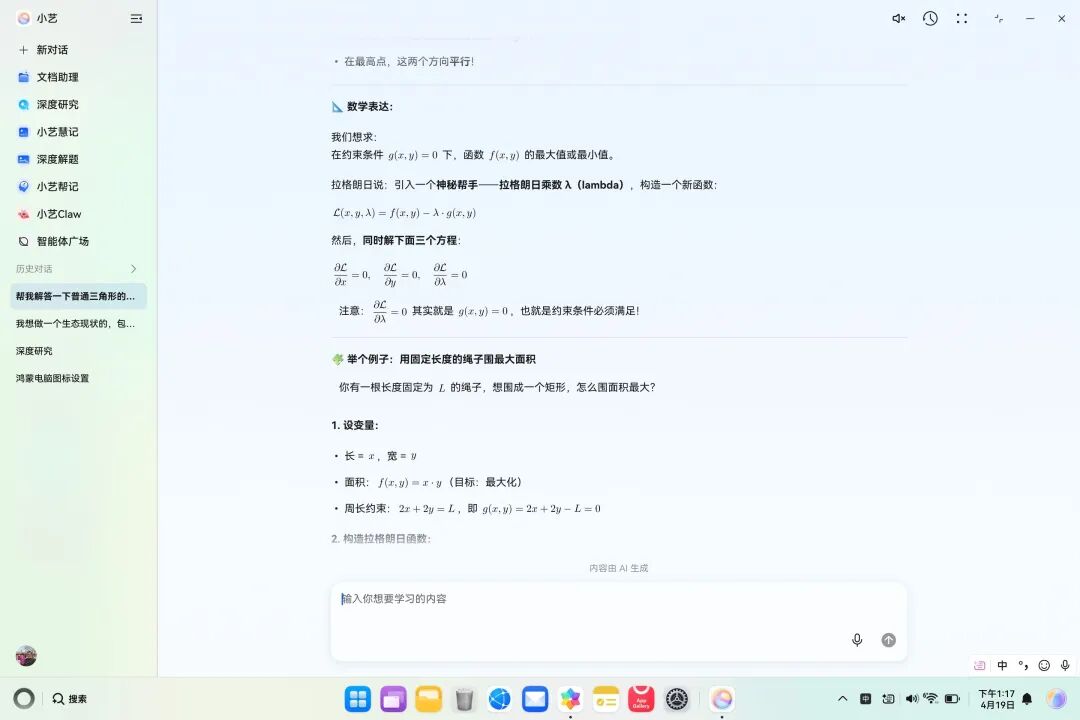This screenshot has width=1080, height=720.
Task: Toggle the sidebar collapse control
Action: 135,18
